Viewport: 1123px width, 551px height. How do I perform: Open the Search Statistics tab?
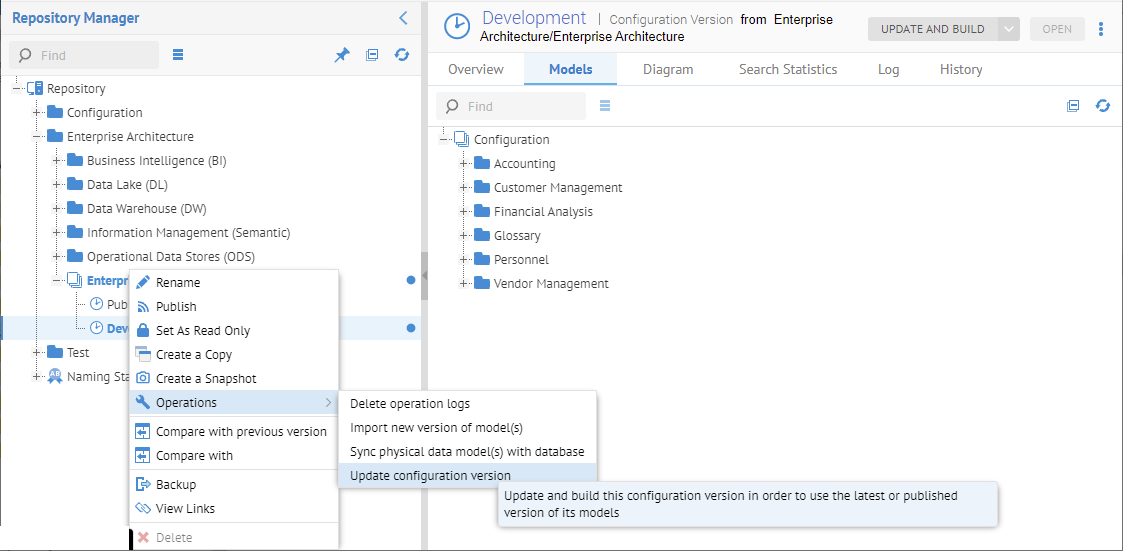pos(788,70)
